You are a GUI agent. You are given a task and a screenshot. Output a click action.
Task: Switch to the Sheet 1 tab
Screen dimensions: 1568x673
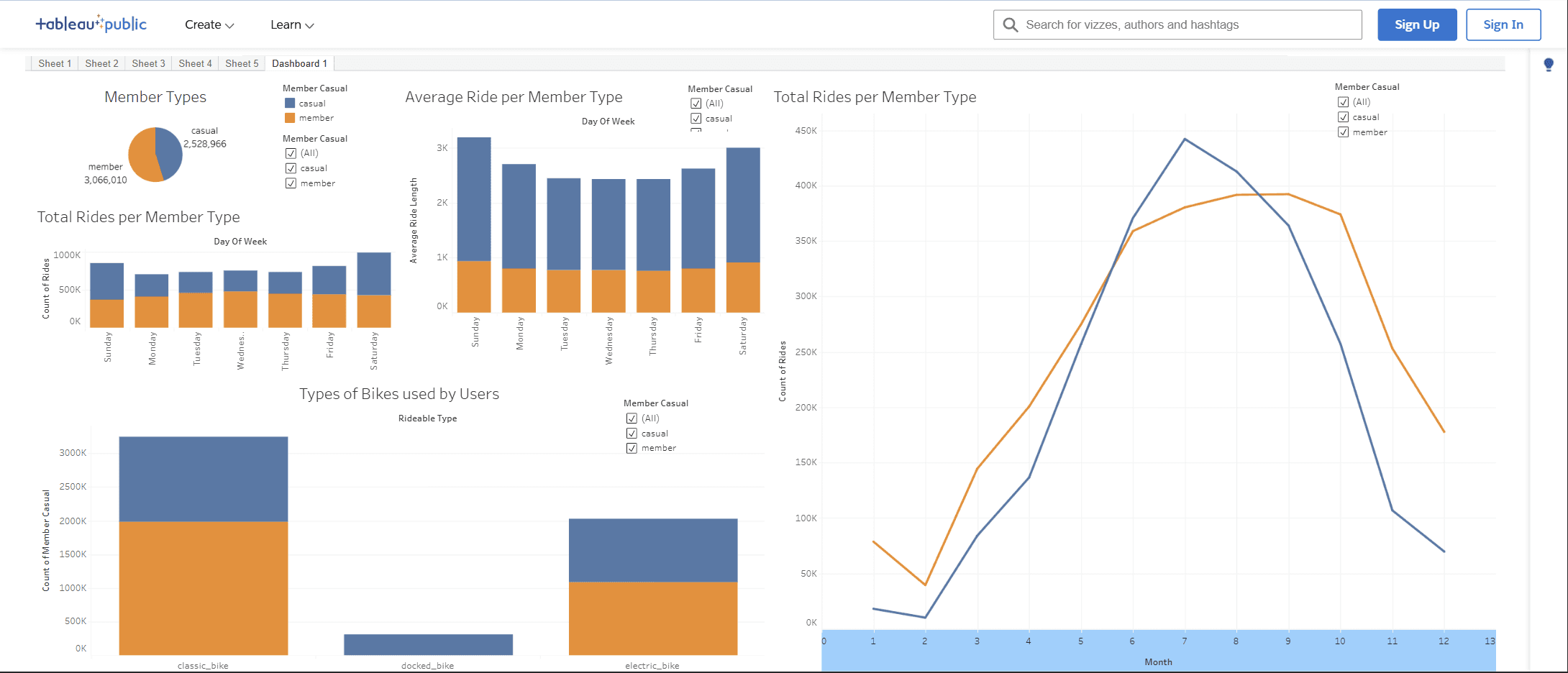(x=54, y=63)
